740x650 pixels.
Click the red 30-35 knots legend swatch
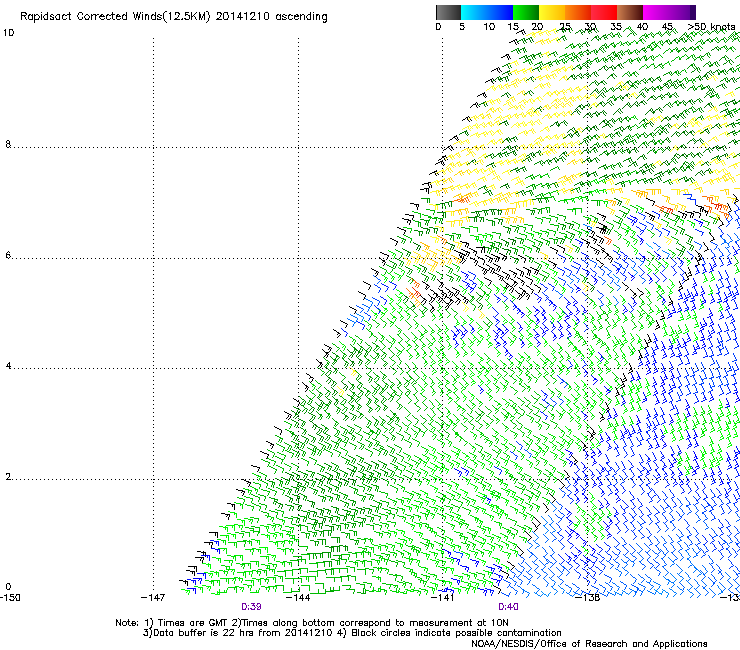click(x=604, y=12)
